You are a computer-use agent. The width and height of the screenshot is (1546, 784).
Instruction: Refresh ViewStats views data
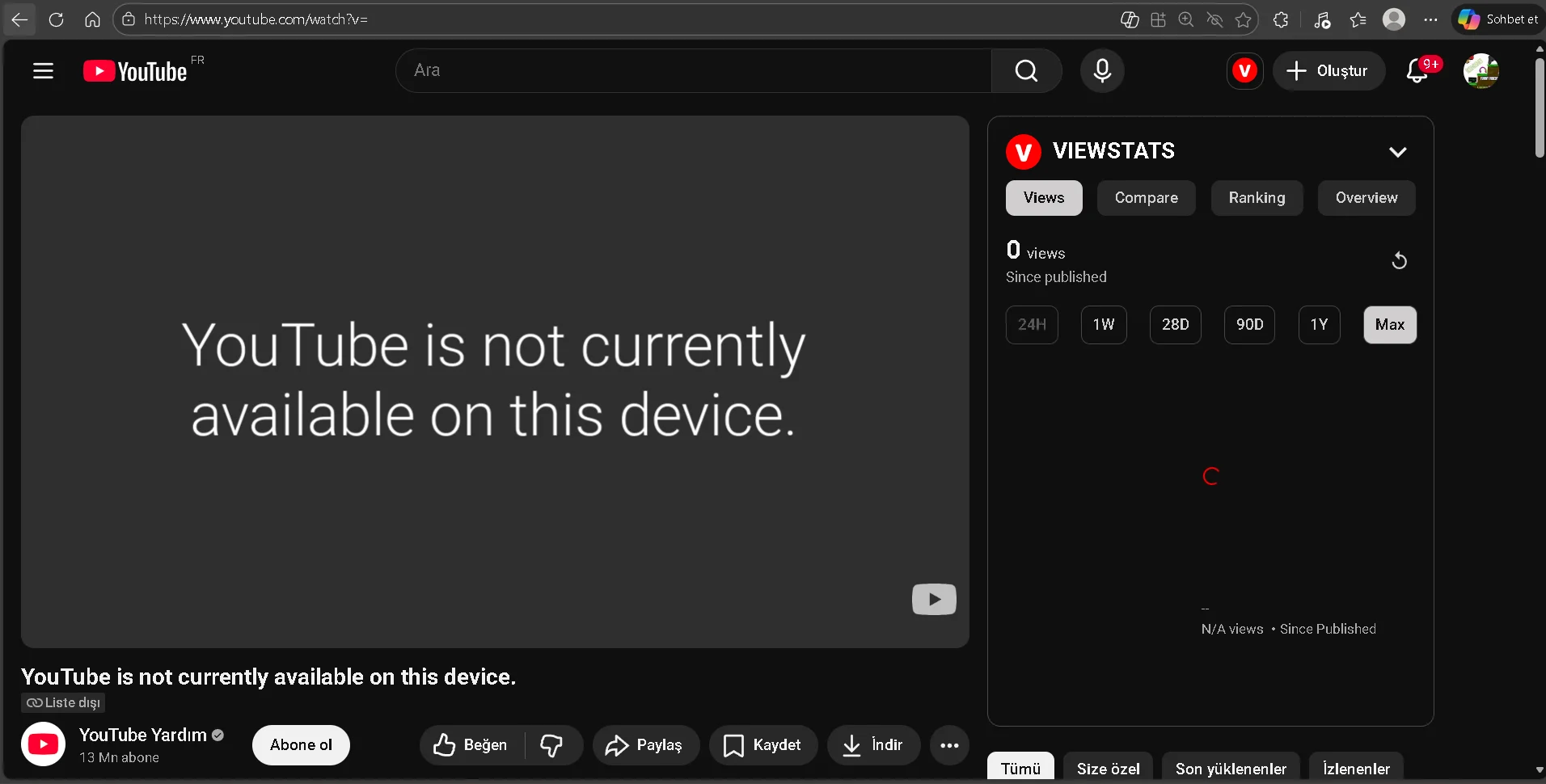[1399, 261]
